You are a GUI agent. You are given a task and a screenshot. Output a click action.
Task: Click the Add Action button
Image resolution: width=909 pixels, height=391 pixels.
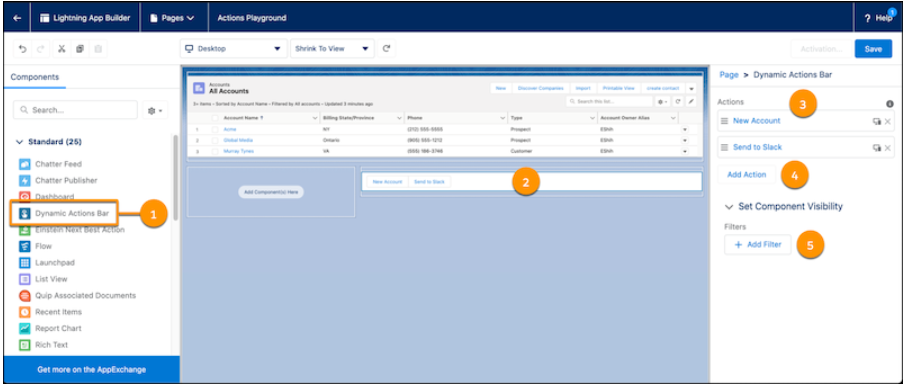(x=747, y=175)
